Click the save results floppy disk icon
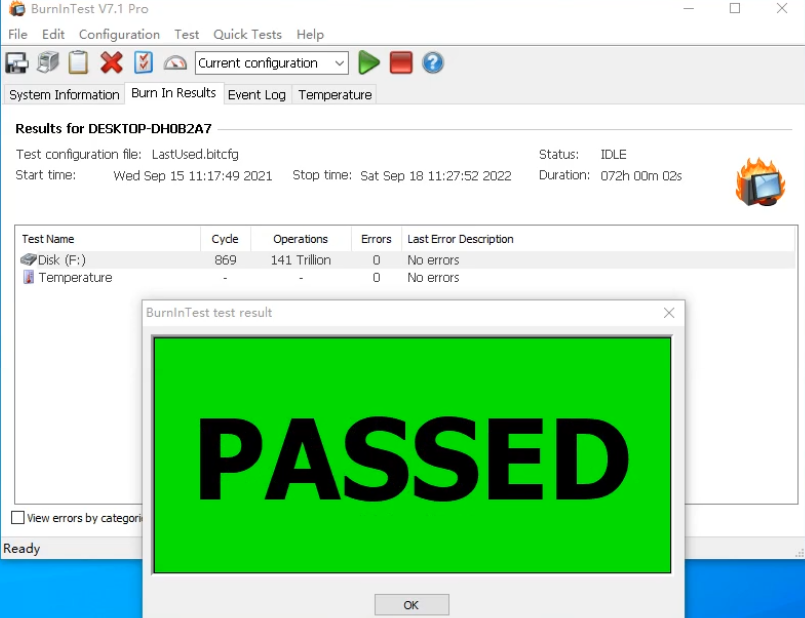Image resolution: width=805 pixels, height=618 pixels. pyautogui.click(x=17, y=63)
